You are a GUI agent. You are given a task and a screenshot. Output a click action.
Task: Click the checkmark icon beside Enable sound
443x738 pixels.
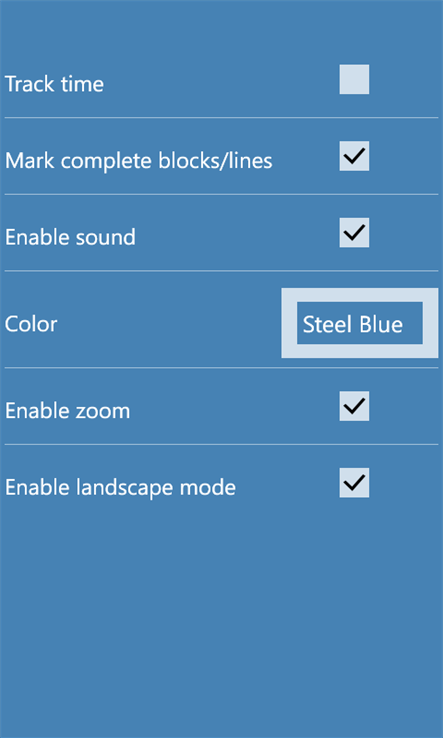coord(354,232)
